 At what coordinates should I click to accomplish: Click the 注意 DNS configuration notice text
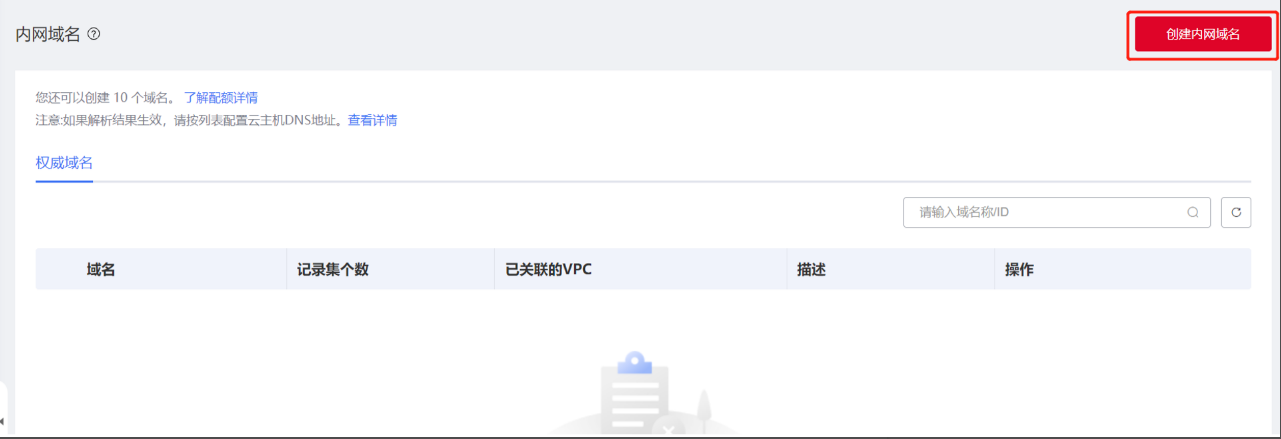coord(190,120)
